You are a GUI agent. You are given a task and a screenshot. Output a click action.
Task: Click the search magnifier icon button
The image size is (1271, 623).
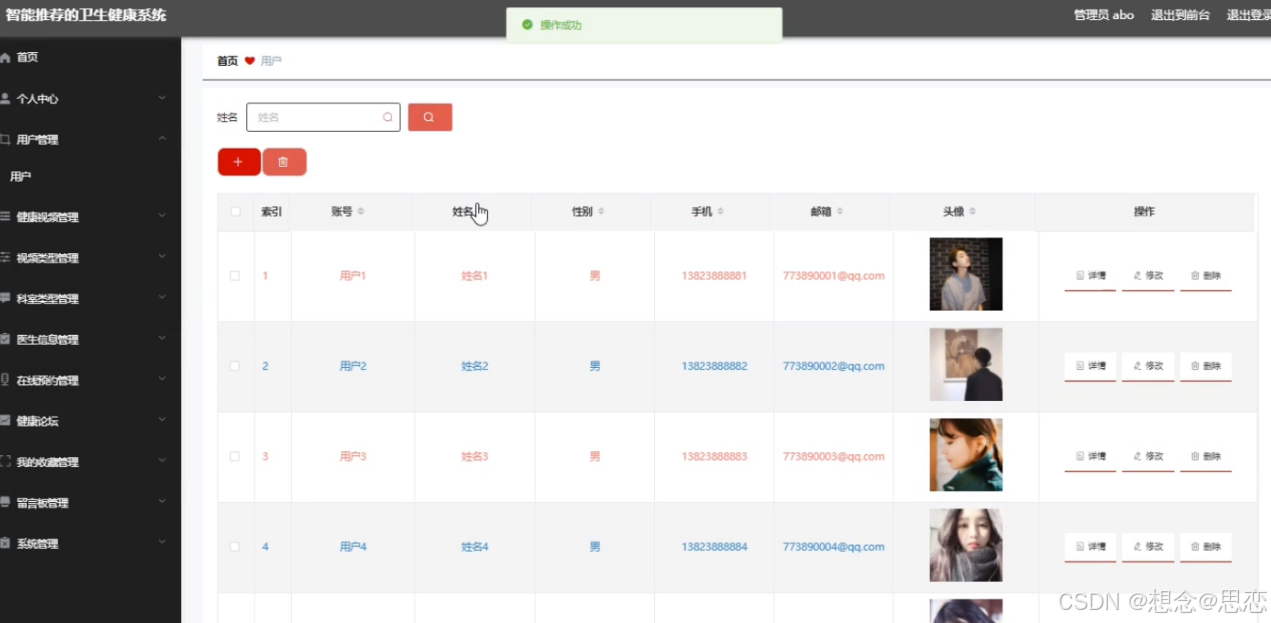(430, 117)
